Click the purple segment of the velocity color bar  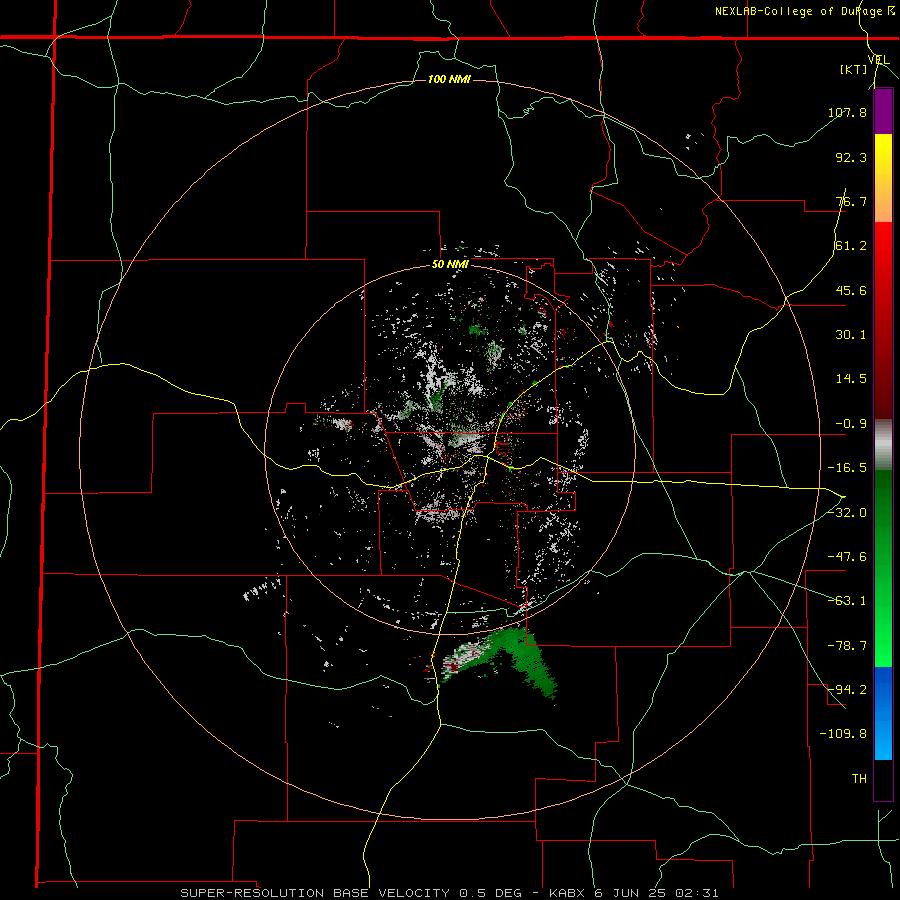point(883,111)
